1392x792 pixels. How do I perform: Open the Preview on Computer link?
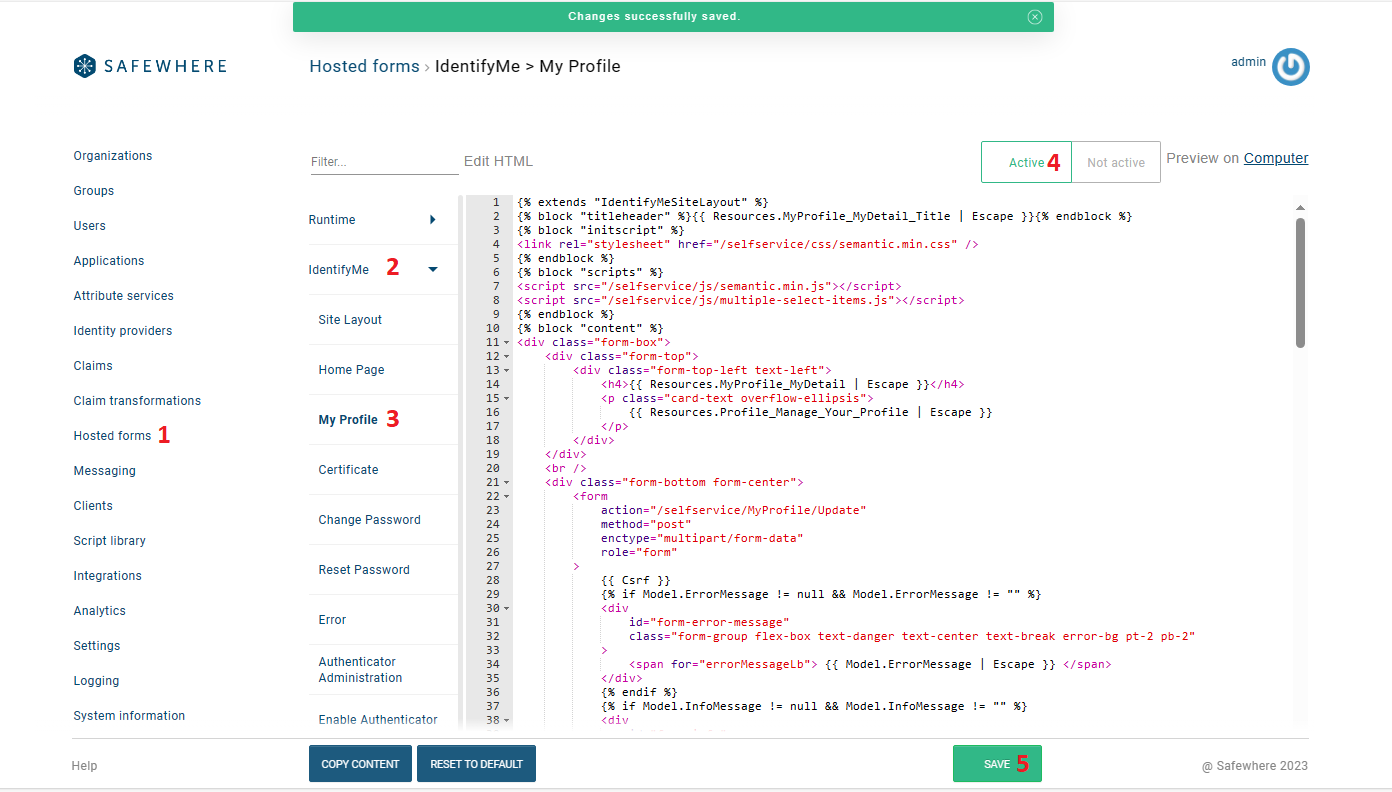(1275, 158)
